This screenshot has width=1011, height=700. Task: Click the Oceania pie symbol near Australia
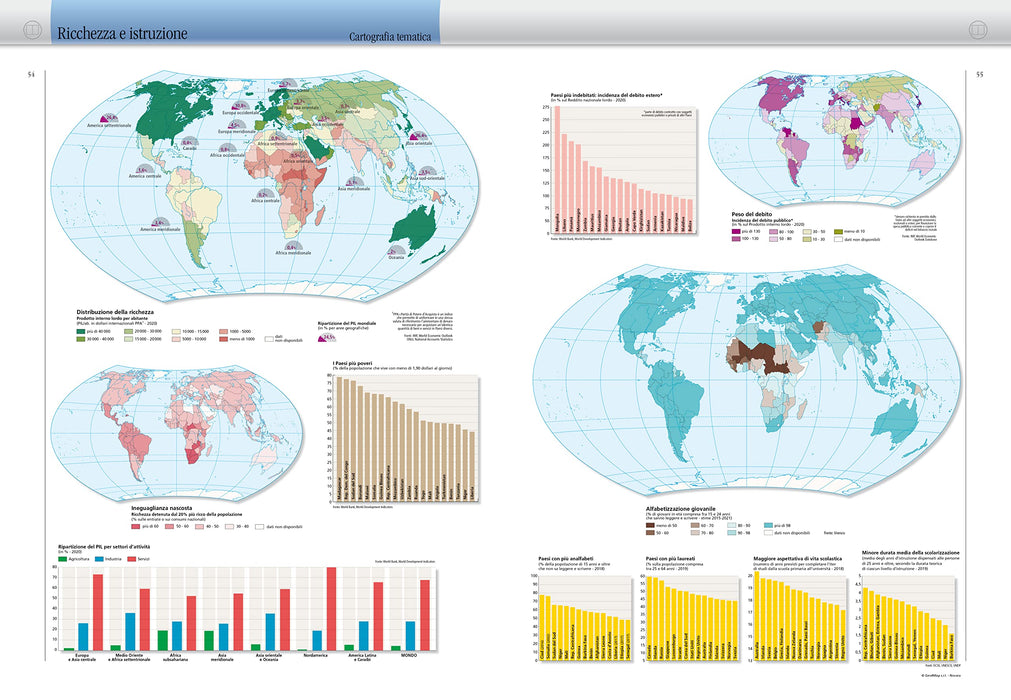(395, 251)
